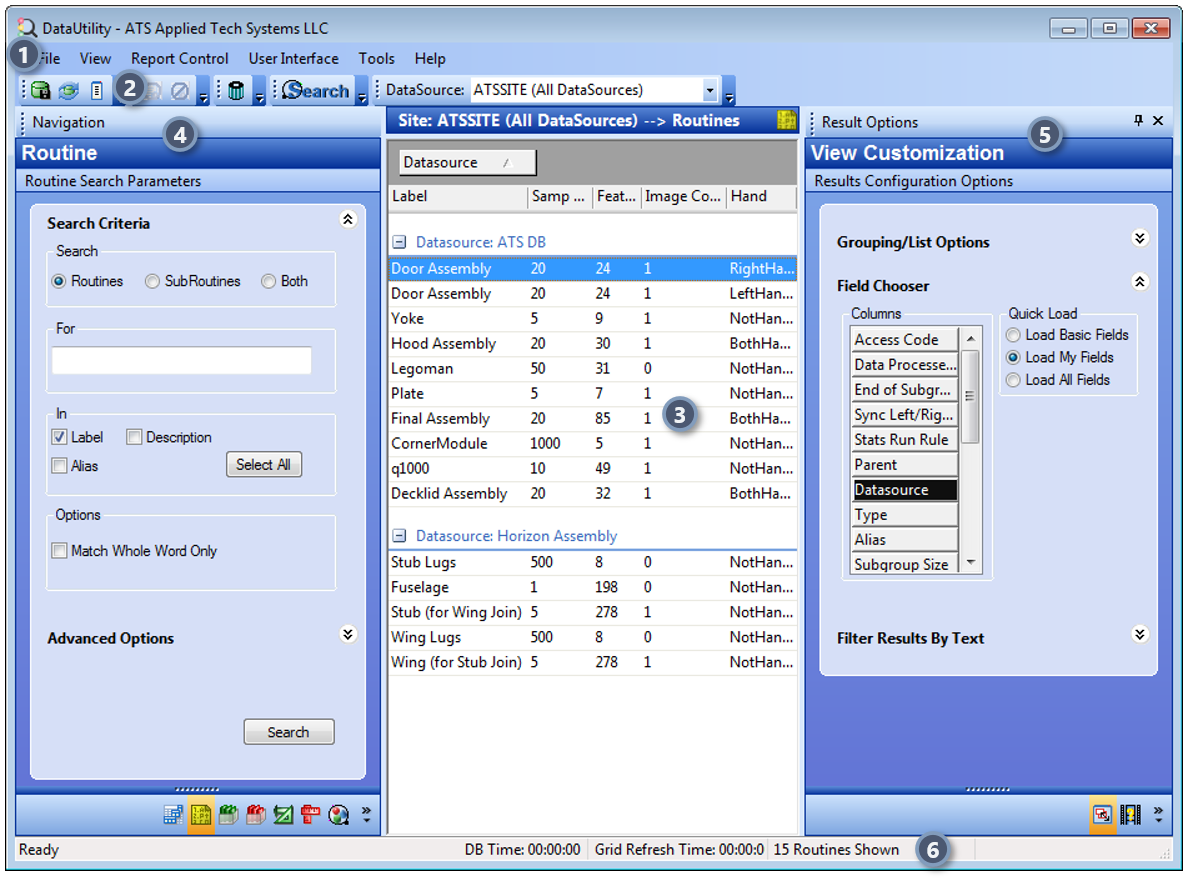Open the Report Control menu
The image size is (1189, 878).
tap(179, 59)
